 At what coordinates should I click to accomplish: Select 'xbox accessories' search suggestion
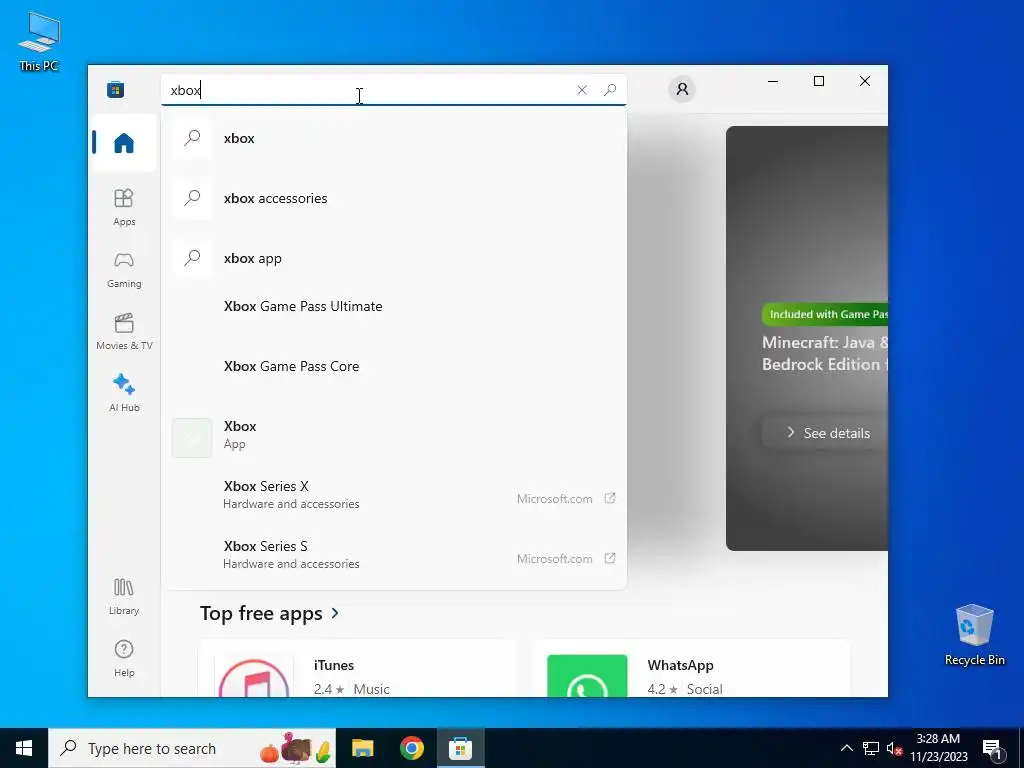(394, 199)
